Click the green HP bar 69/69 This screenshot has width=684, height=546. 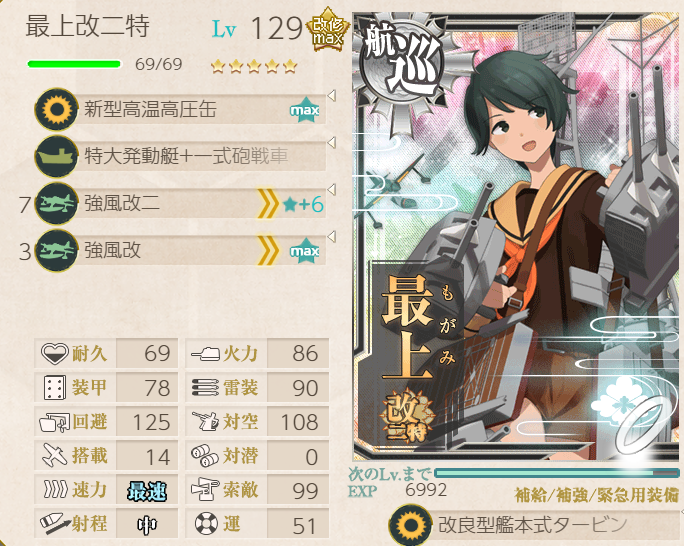point(75,64)
